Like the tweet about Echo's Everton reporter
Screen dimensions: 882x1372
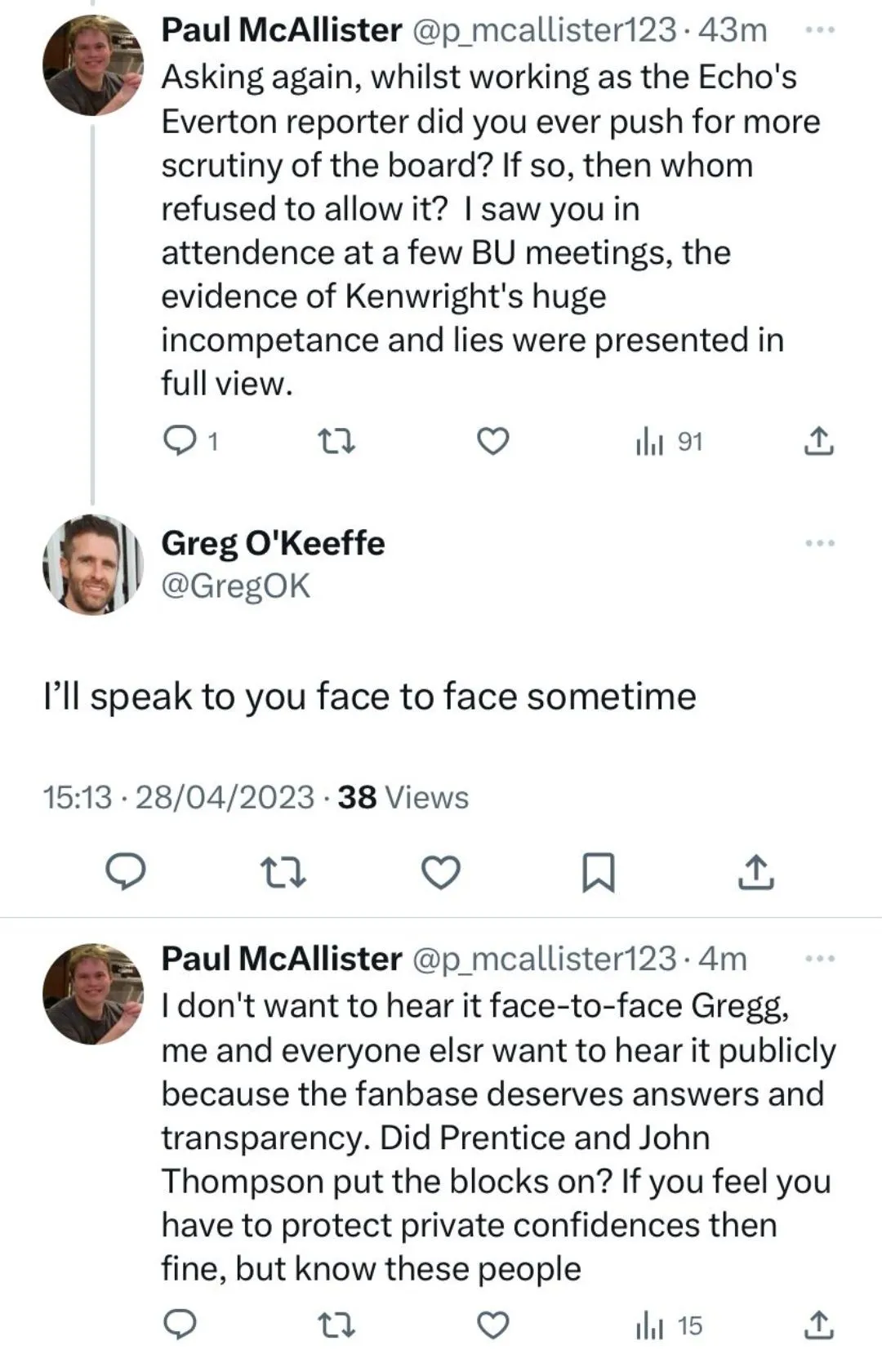tap(492, 442)
